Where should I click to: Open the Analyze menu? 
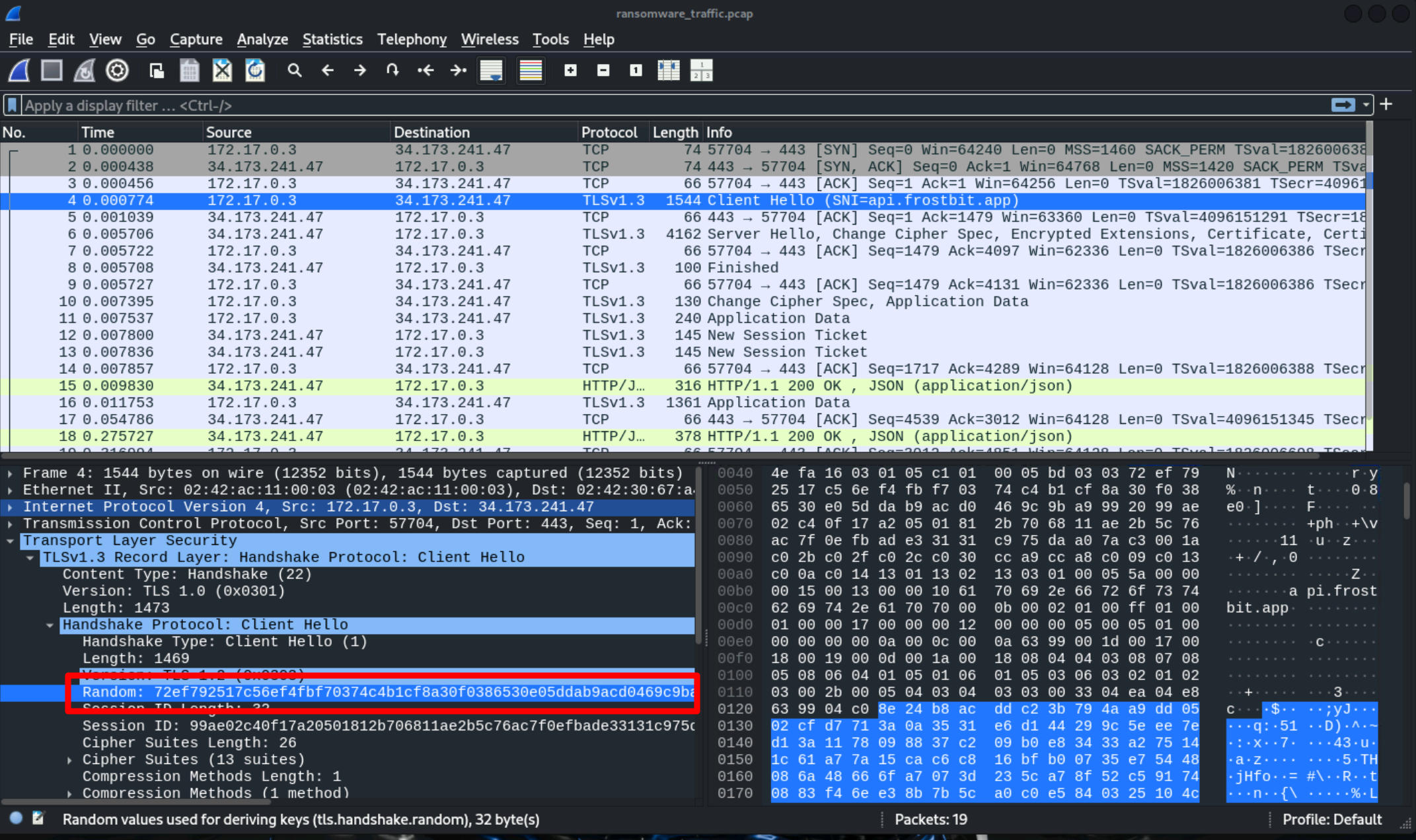[262, 39]
